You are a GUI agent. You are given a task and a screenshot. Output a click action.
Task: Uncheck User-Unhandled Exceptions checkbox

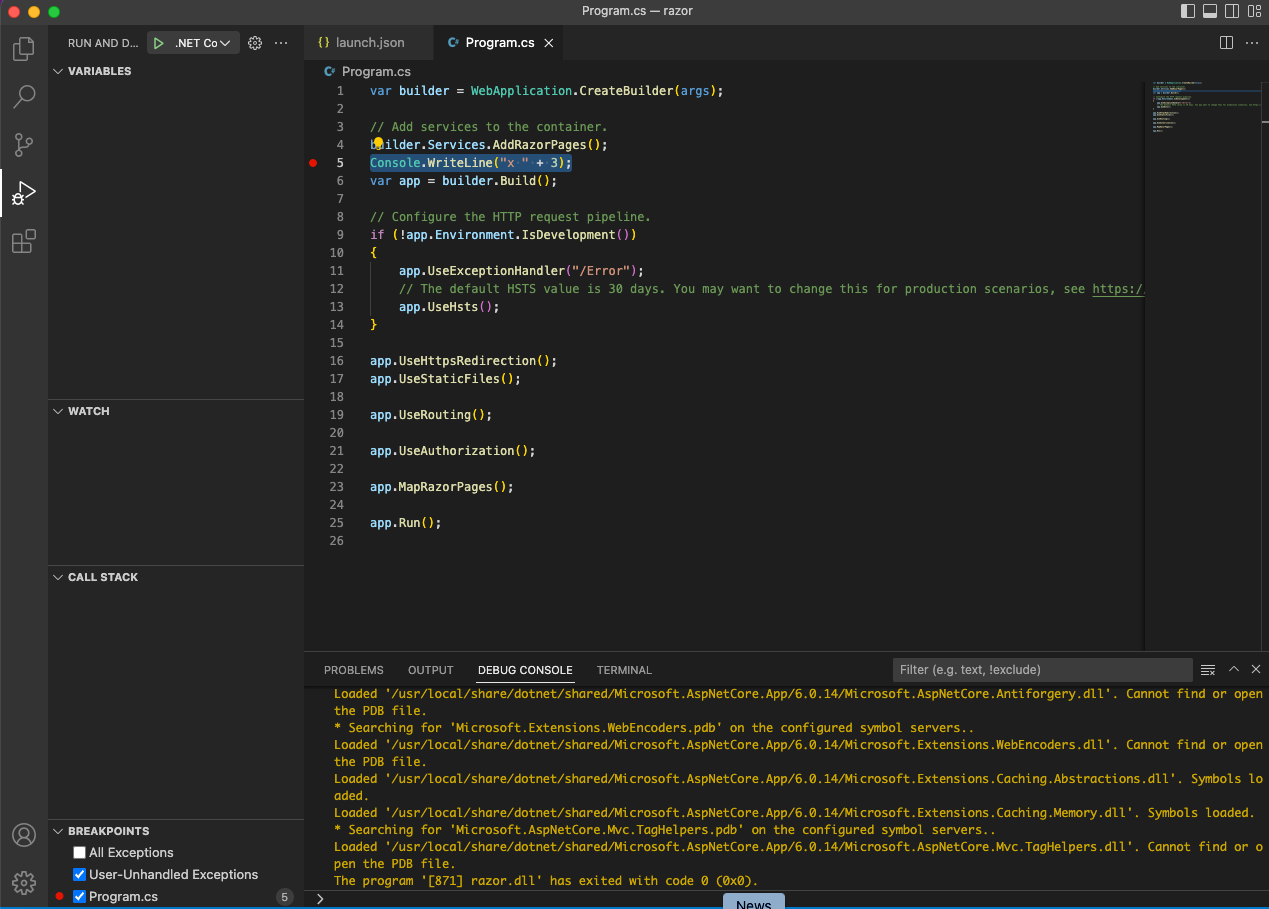80,875
